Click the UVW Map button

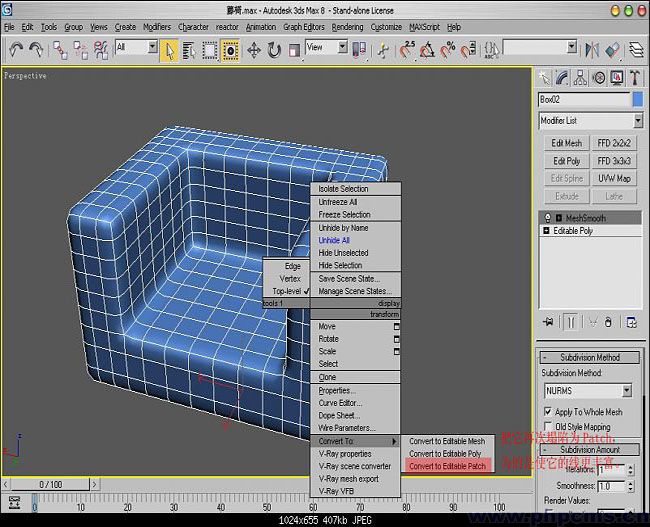point(614,178)
